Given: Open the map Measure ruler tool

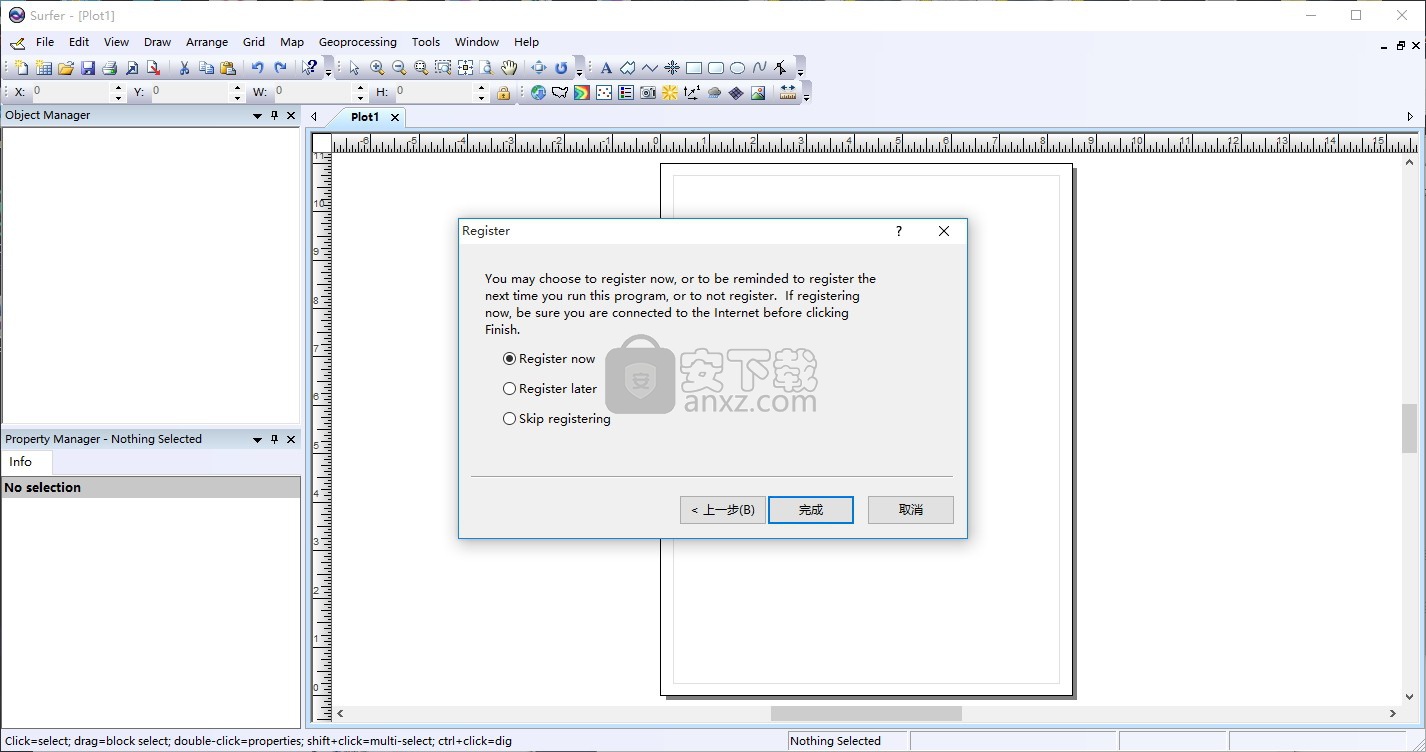Looking at the screenshot, I should [788, 93].
